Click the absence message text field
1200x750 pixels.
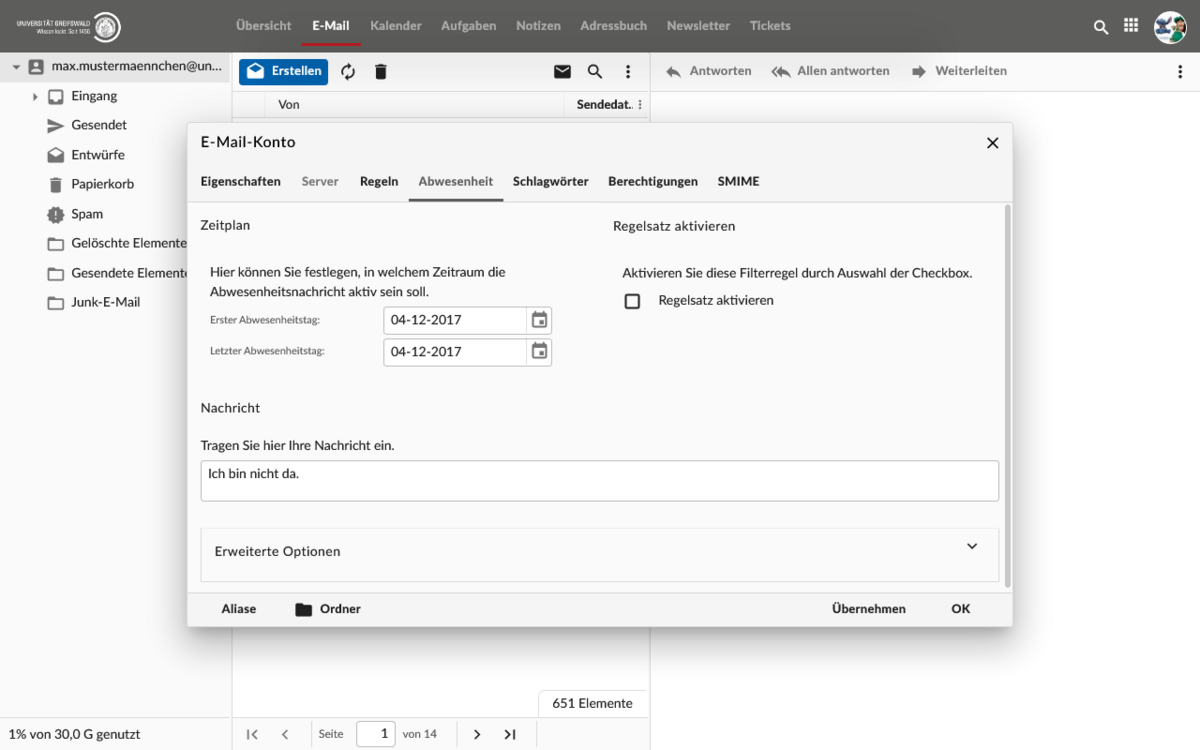pyautogui.click(x=599, y=481)
